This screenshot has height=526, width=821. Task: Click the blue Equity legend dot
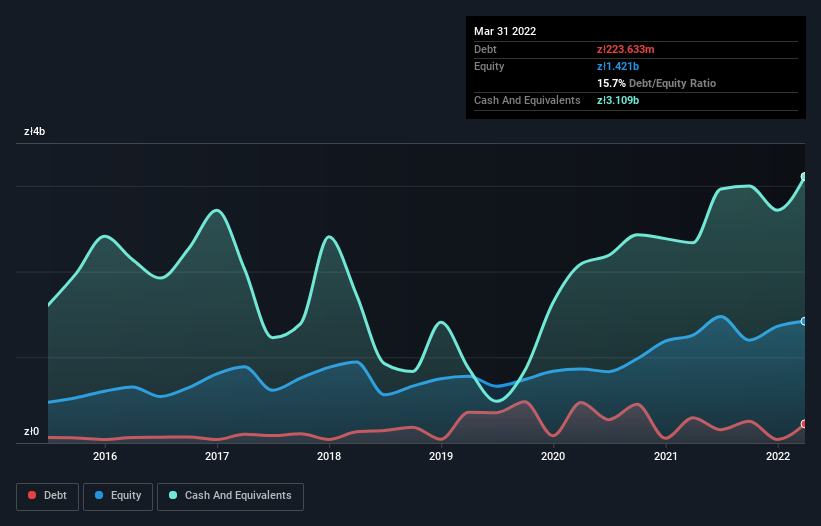[x=98, y=495]
